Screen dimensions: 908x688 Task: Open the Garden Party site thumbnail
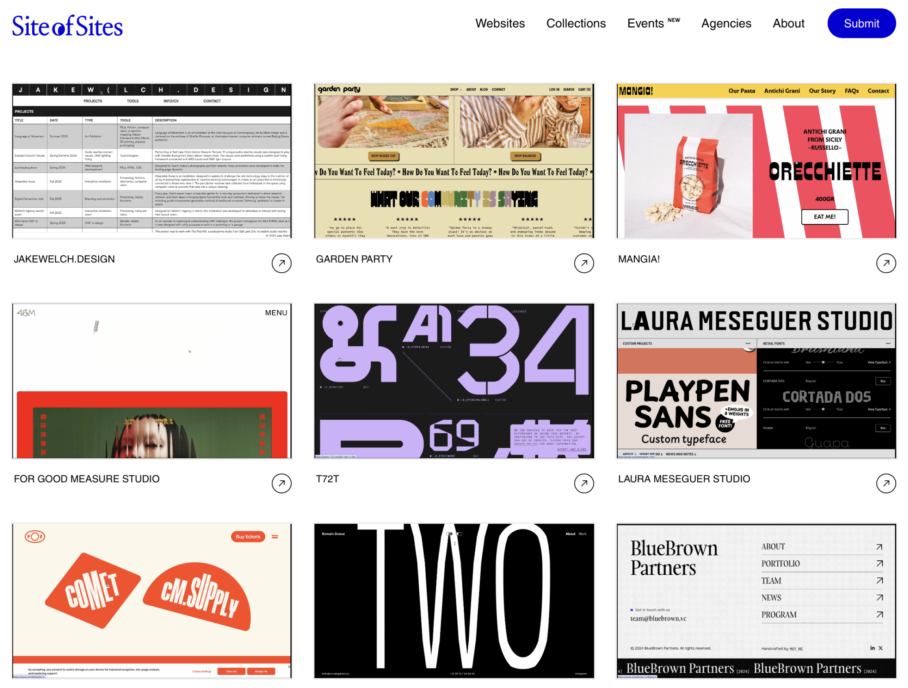pyautogui.click(x=454, y=160)
